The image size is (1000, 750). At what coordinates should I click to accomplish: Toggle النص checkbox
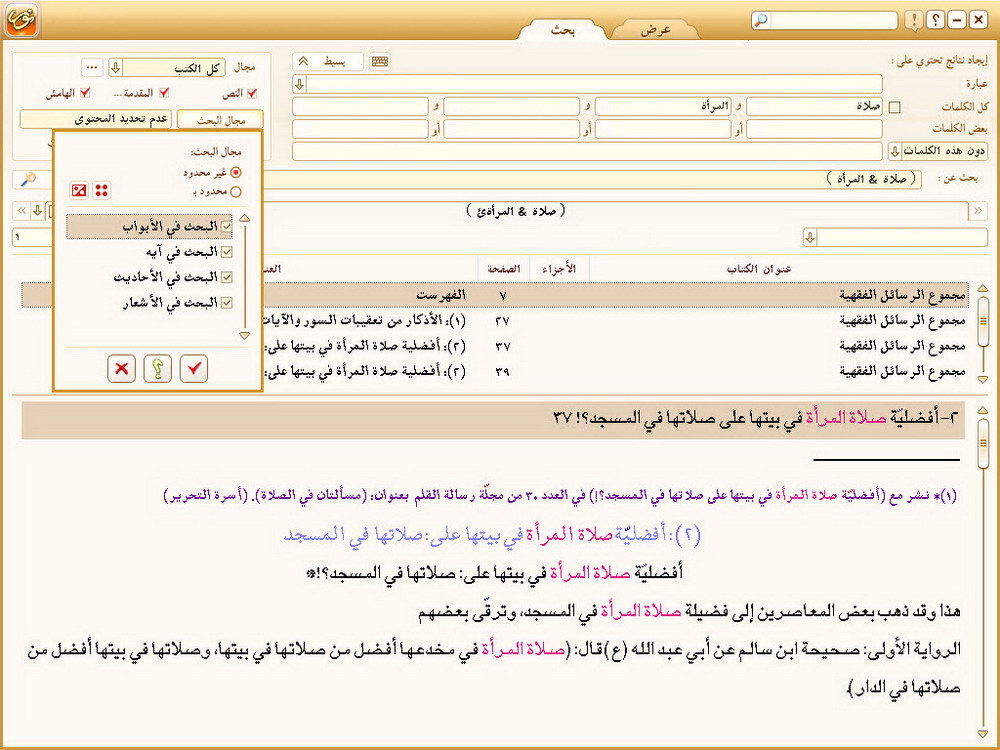pos(252,94)
